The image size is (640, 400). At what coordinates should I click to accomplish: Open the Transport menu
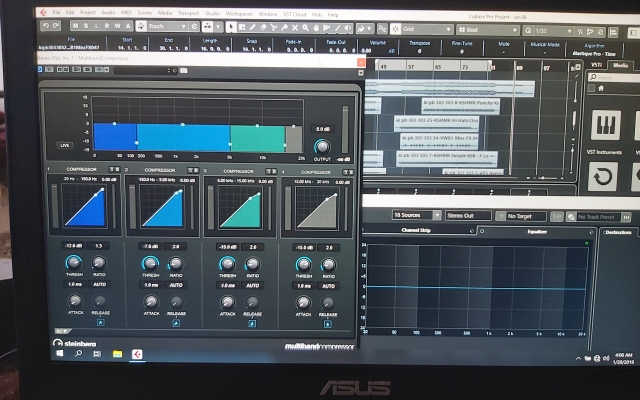(189, 13)
